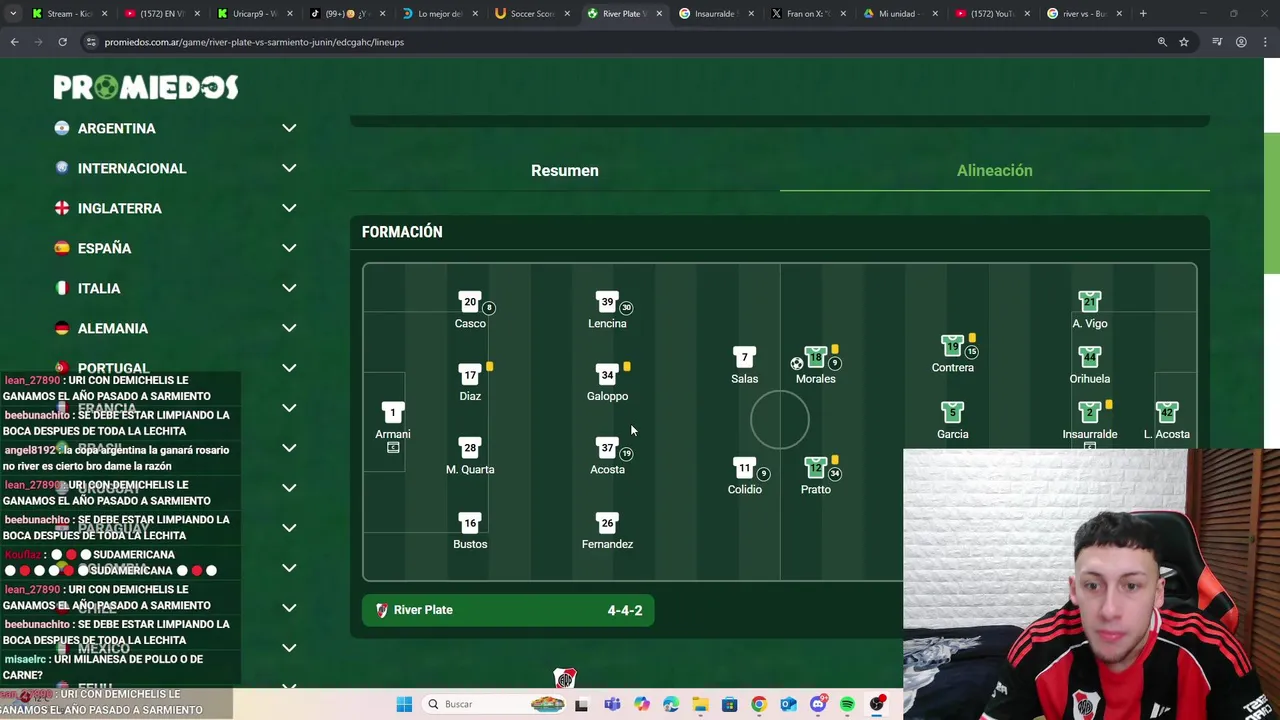The width and height of the screenshot is (1280, 720).
Task: Open the ITALIA league link
Action: pos(99,288)
